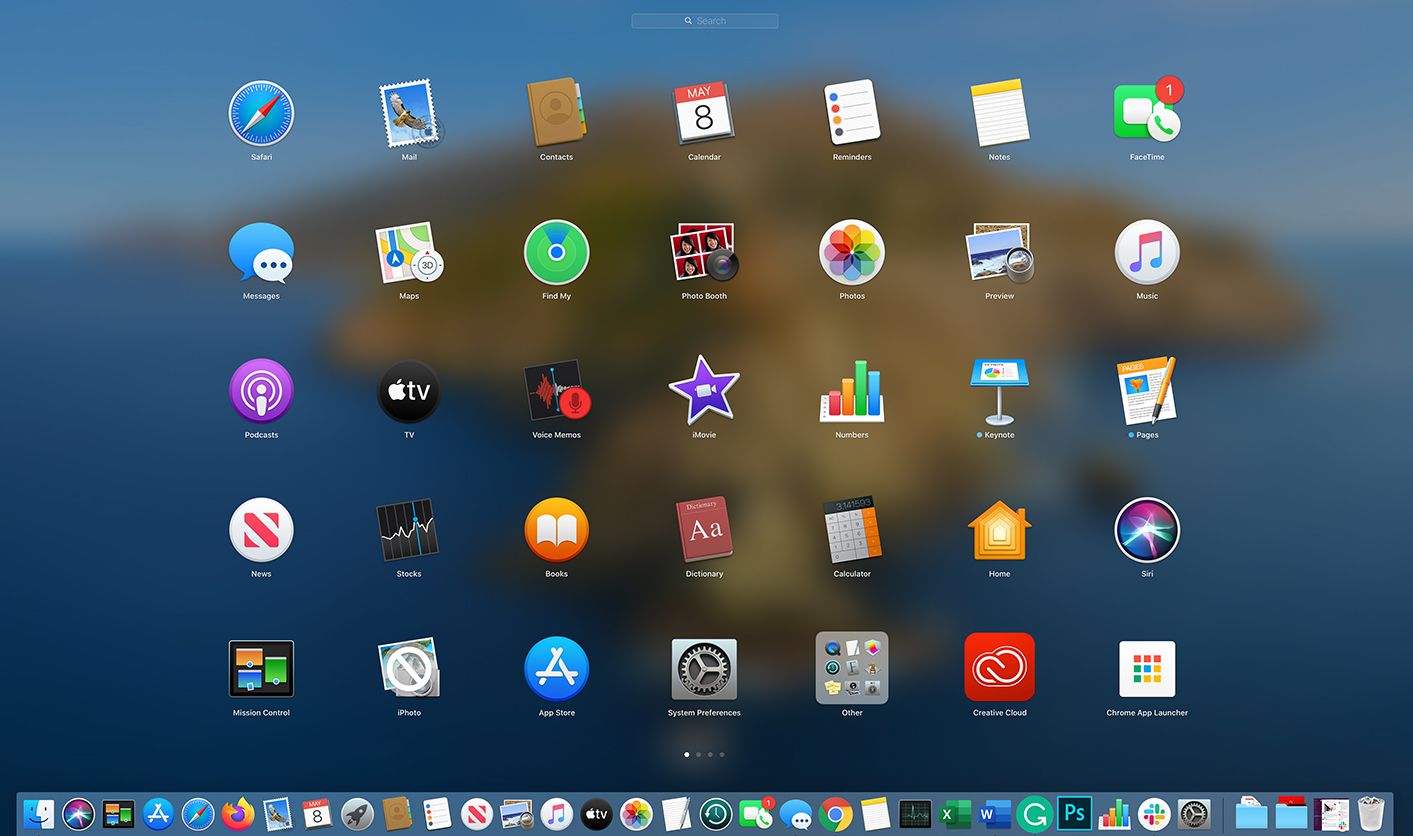
Task: Open FaceTime with notification badge
Action: [x=1146, y=114]
